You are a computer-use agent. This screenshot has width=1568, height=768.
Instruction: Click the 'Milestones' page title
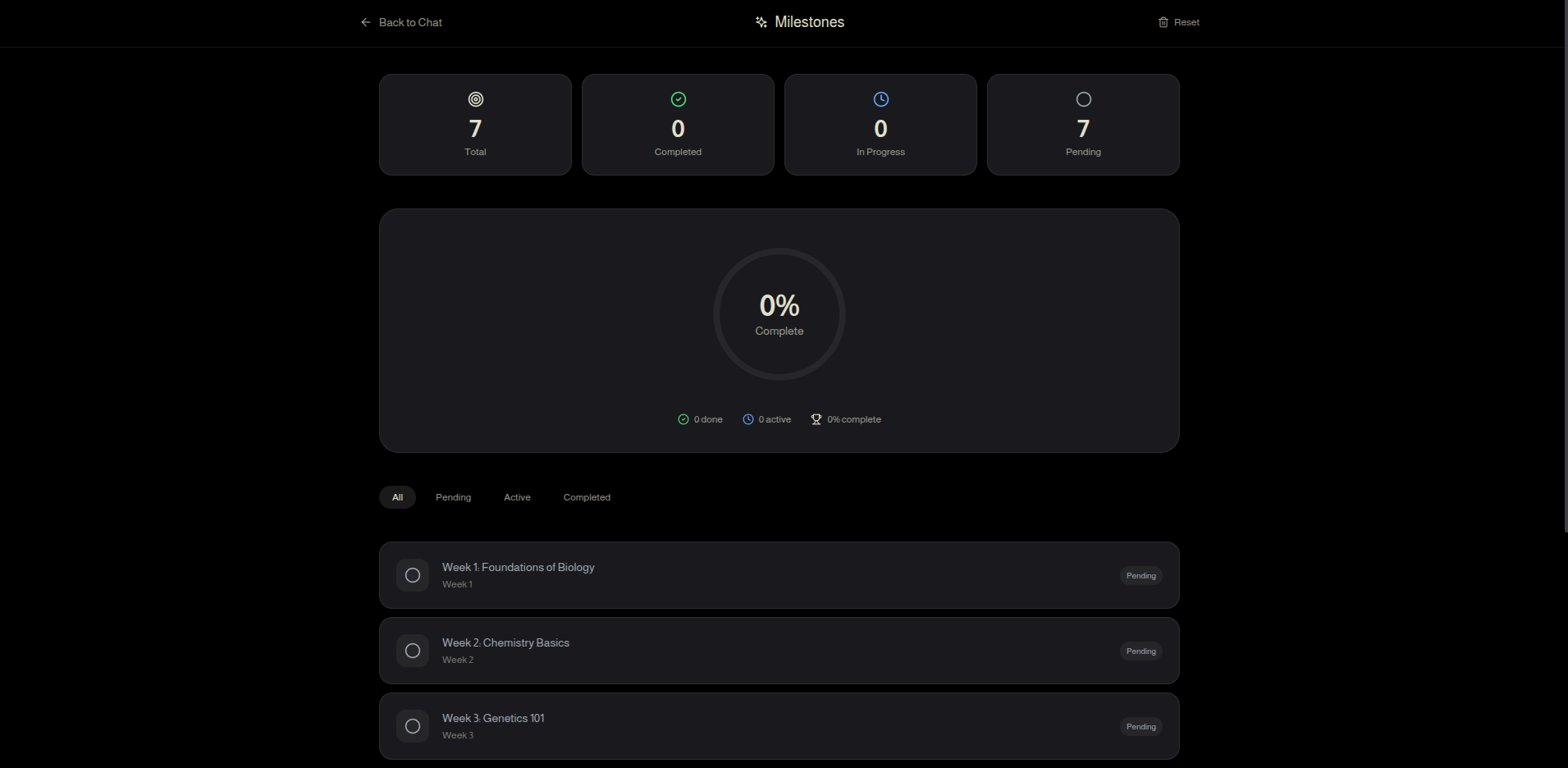[x=809, y=22]
